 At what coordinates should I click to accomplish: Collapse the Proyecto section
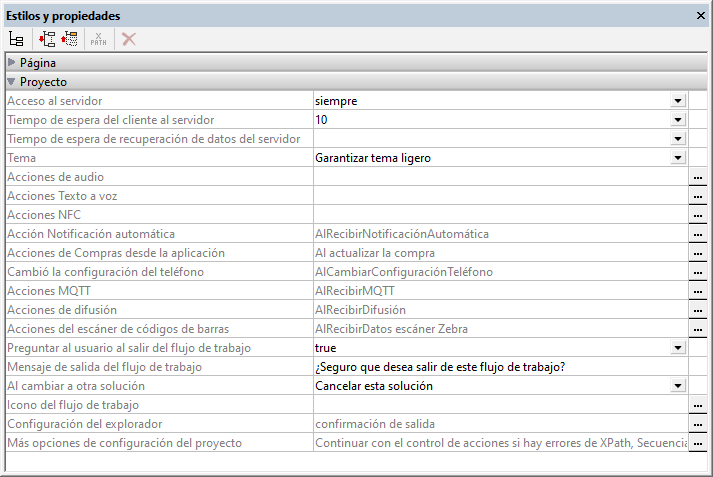click(12, 82)
